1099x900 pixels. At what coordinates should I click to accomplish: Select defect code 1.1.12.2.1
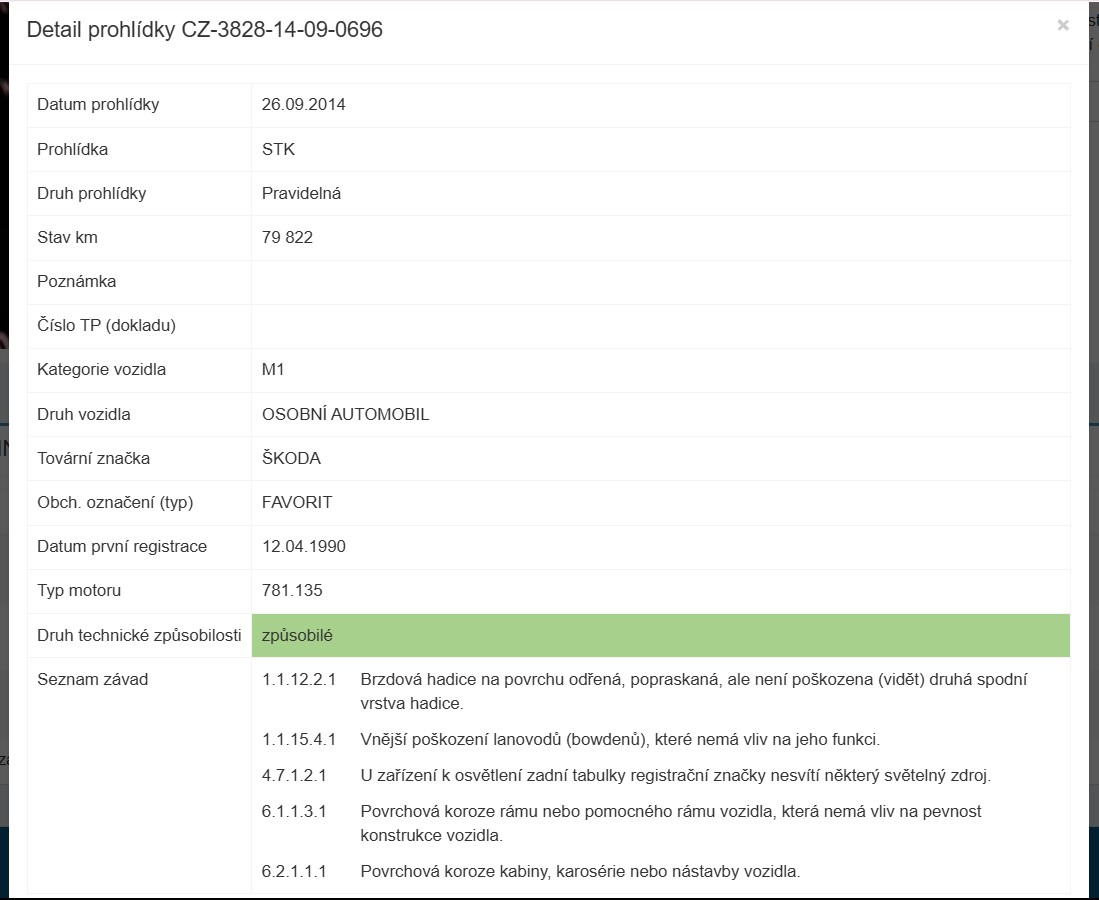click(x=299, y=679)
